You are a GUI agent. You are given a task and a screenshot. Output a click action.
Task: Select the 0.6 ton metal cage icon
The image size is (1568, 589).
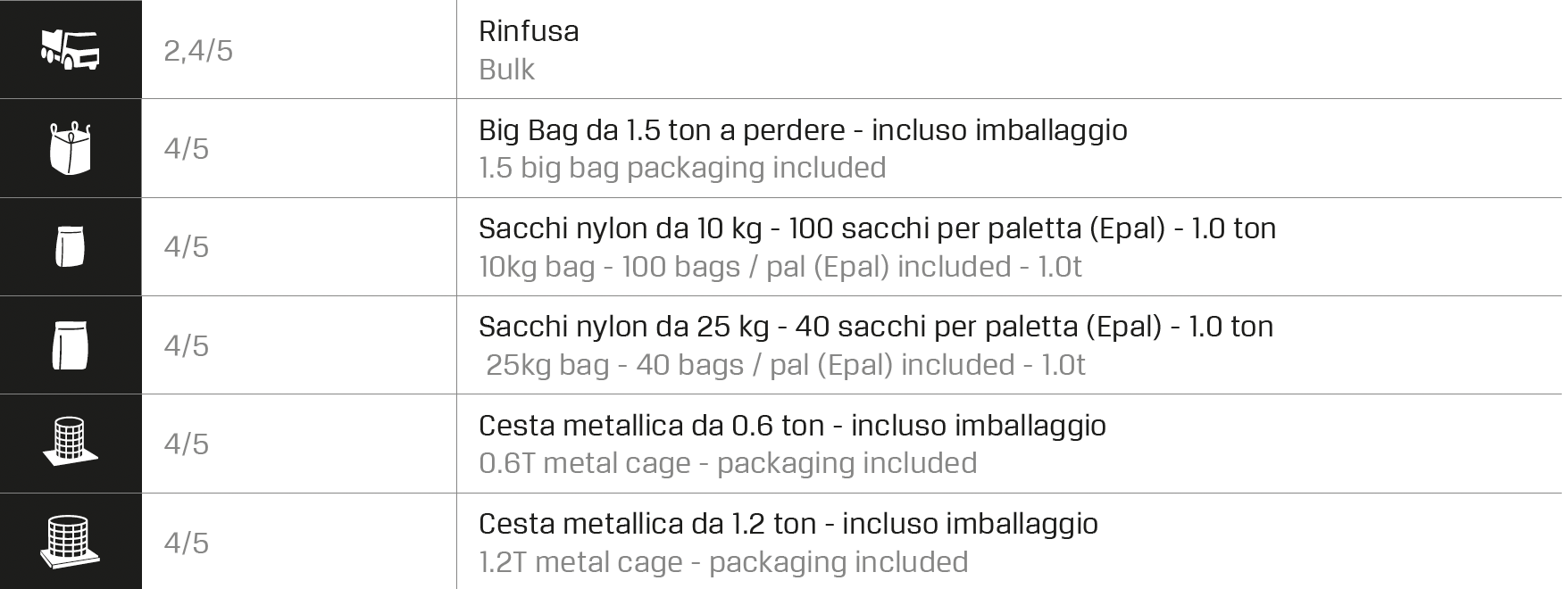71,443
